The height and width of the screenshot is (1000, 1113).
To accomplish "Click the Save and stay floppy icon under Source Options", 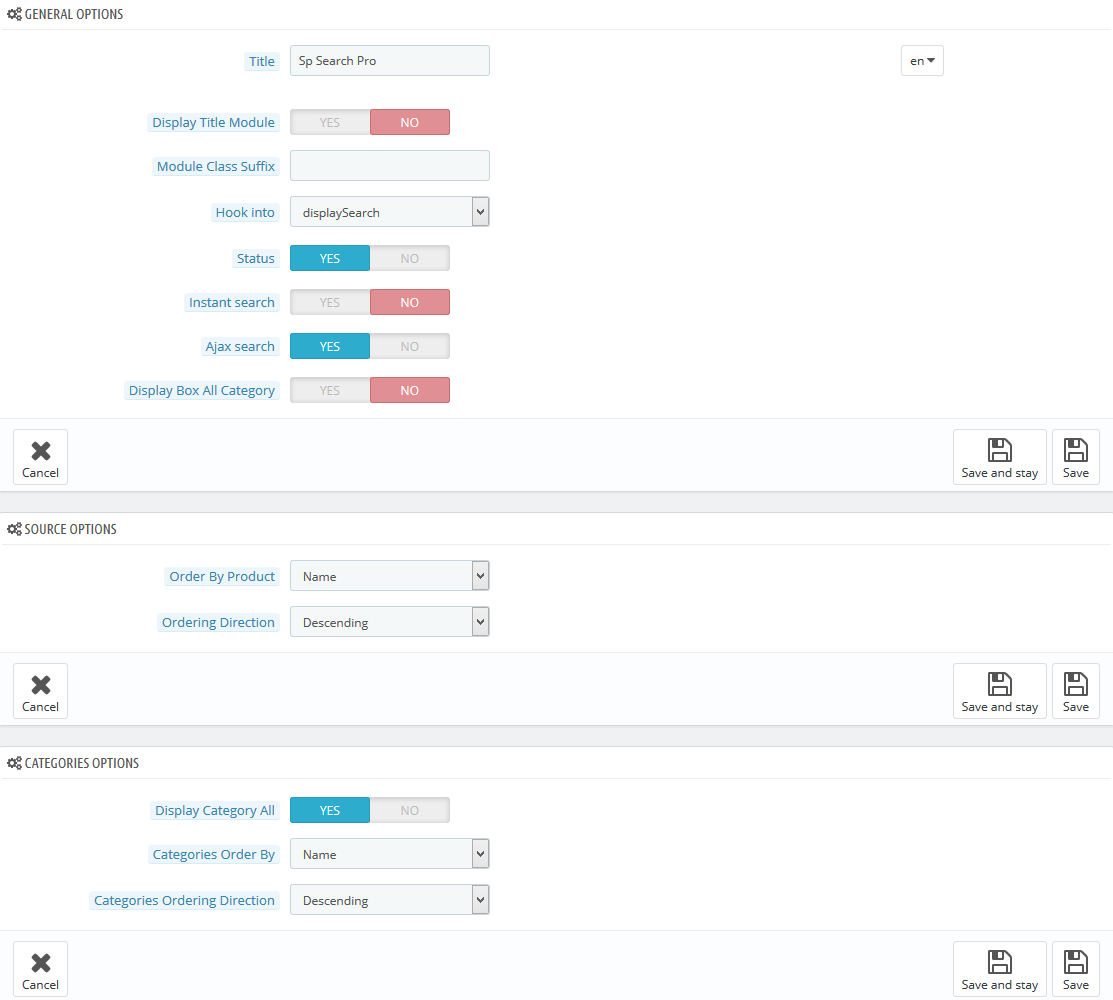I will coord(999,684).
